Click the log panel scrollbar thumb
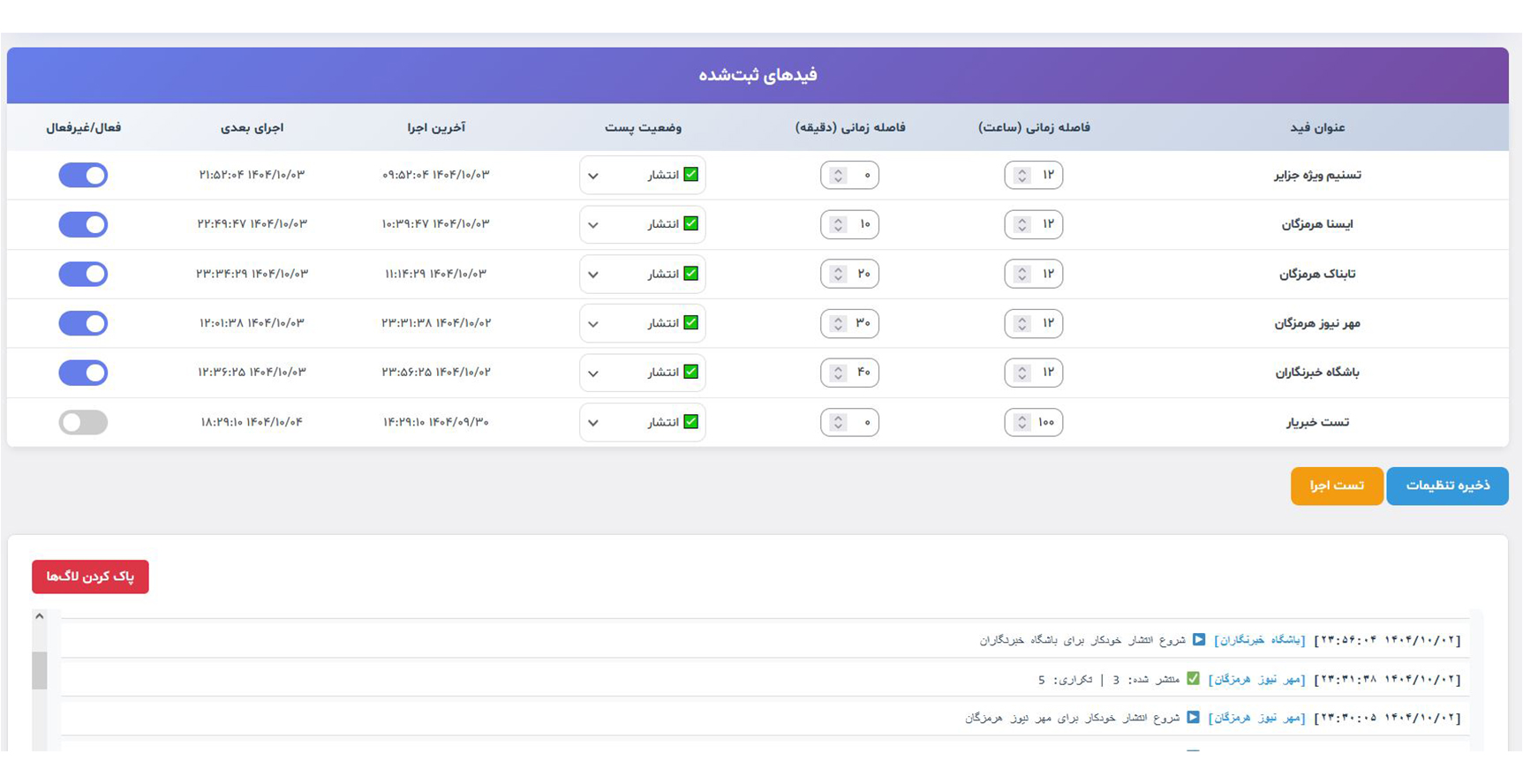 pyautogui.click(x=39, y=670)
